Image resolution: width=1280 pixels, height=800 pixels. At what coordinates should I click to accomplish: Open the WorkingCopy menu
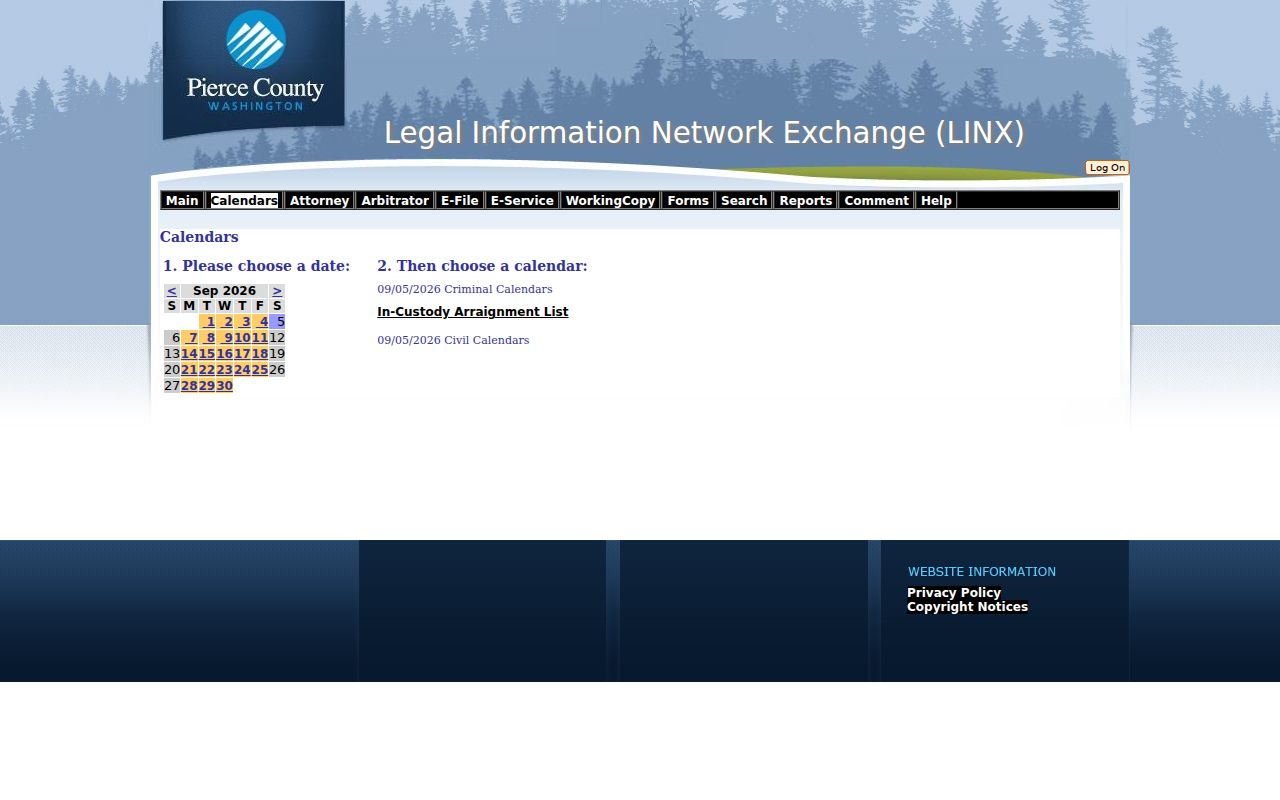click(x=610, y=201)
